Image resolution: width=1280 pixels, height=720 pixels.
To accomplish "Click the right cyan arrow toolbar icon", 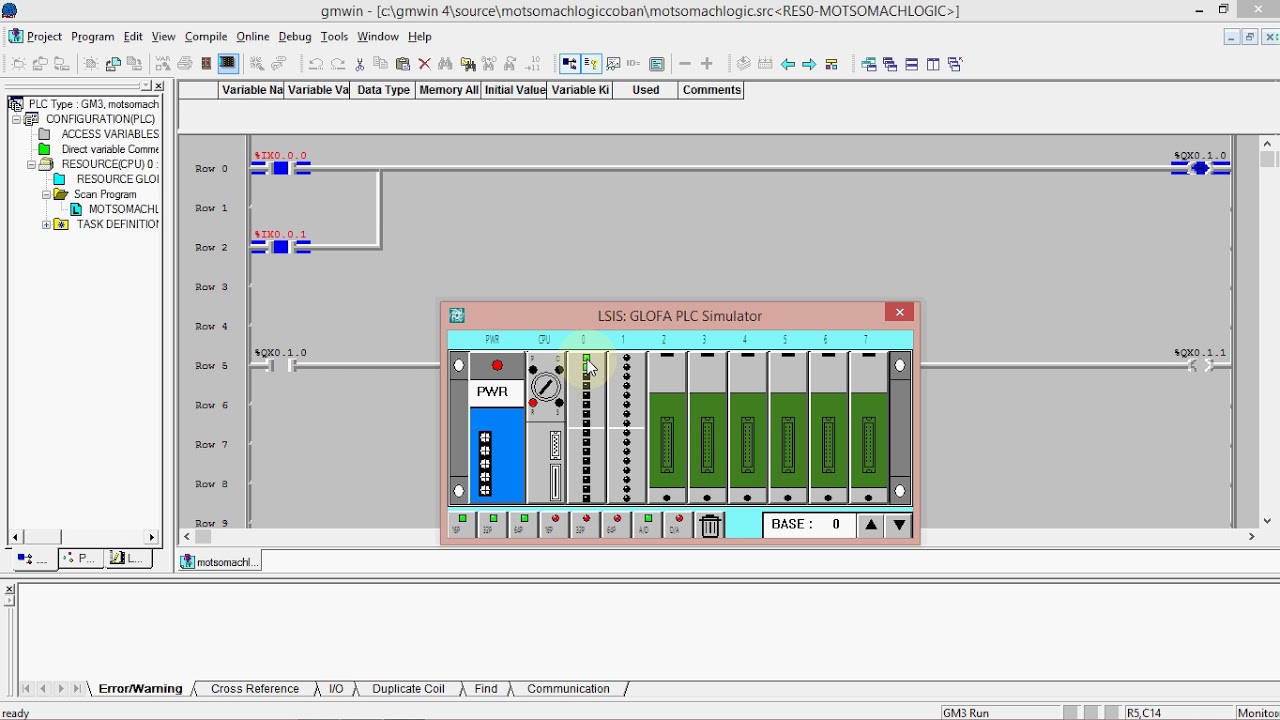I will (x=809, y=64).
